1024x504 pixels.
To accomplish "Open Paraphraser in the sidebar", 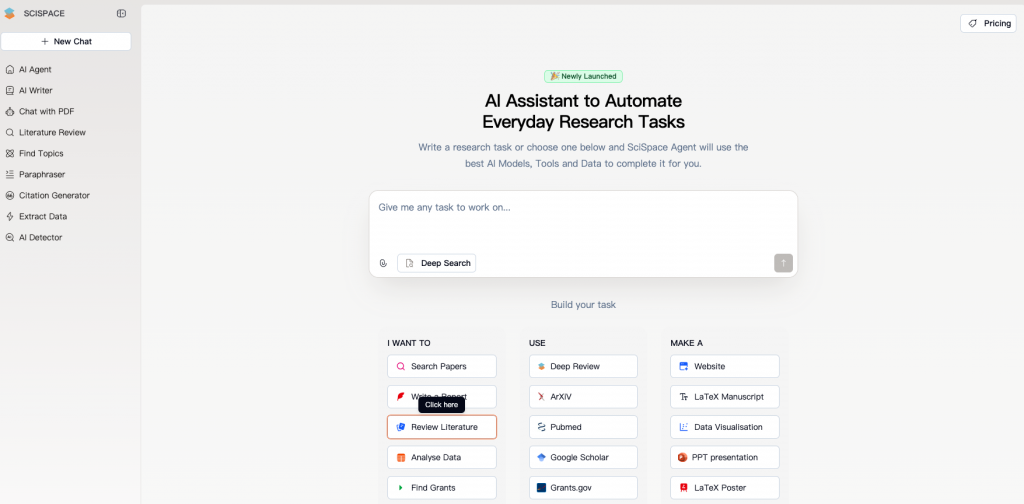I will 42,174.
